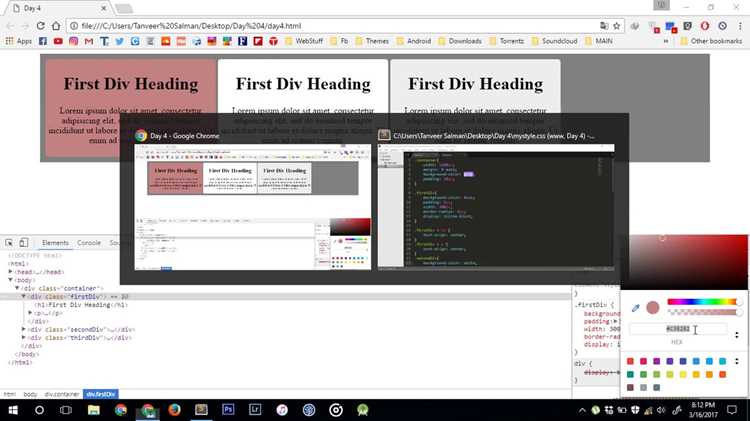
Task: Collapse the firstDiv element node
Action: click(x=23, y=297)
